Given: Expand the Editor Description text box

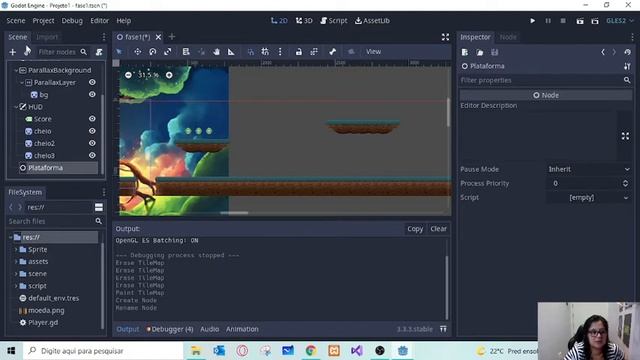Looking at the screenshot, I should point(625,136).
